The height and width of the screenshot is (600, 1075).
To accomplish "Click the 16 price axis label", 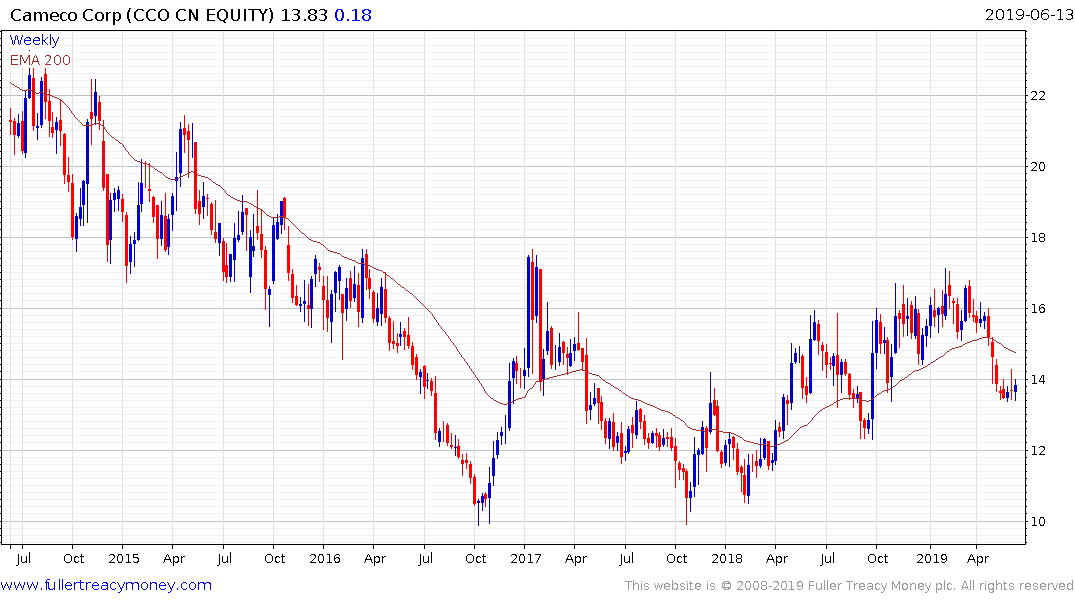I will 1038,309.
